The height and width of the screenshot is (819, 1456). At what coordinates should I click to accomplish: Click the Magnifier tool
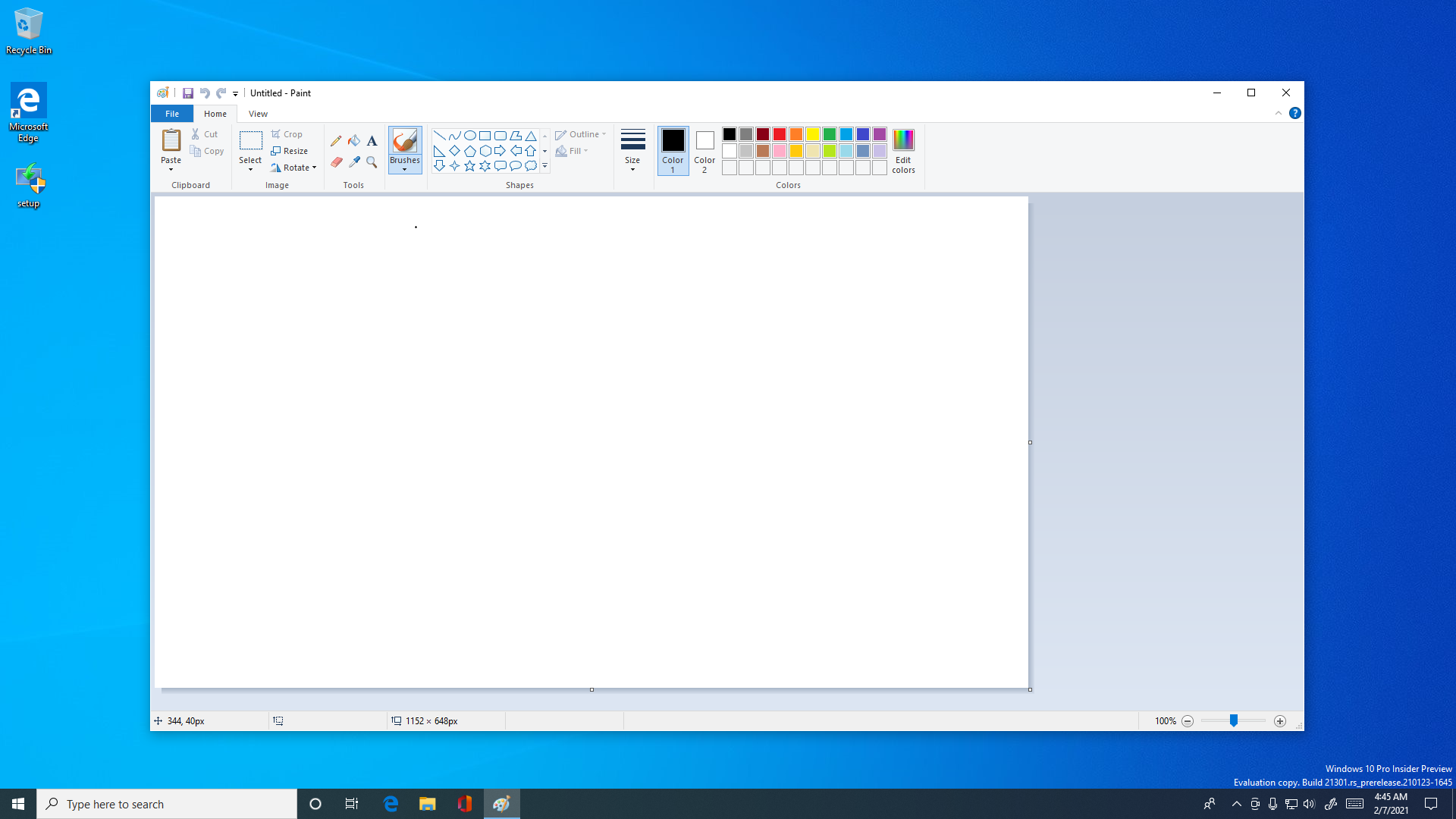coord(372,162)
